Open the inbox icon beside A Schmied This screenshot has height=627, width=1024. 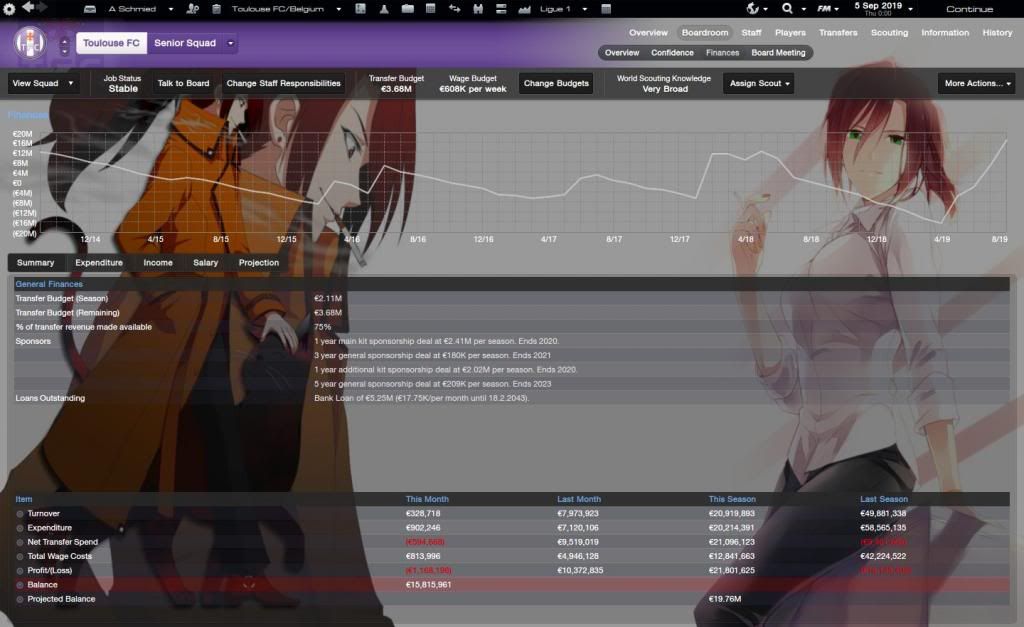click(x=90, y=9)
